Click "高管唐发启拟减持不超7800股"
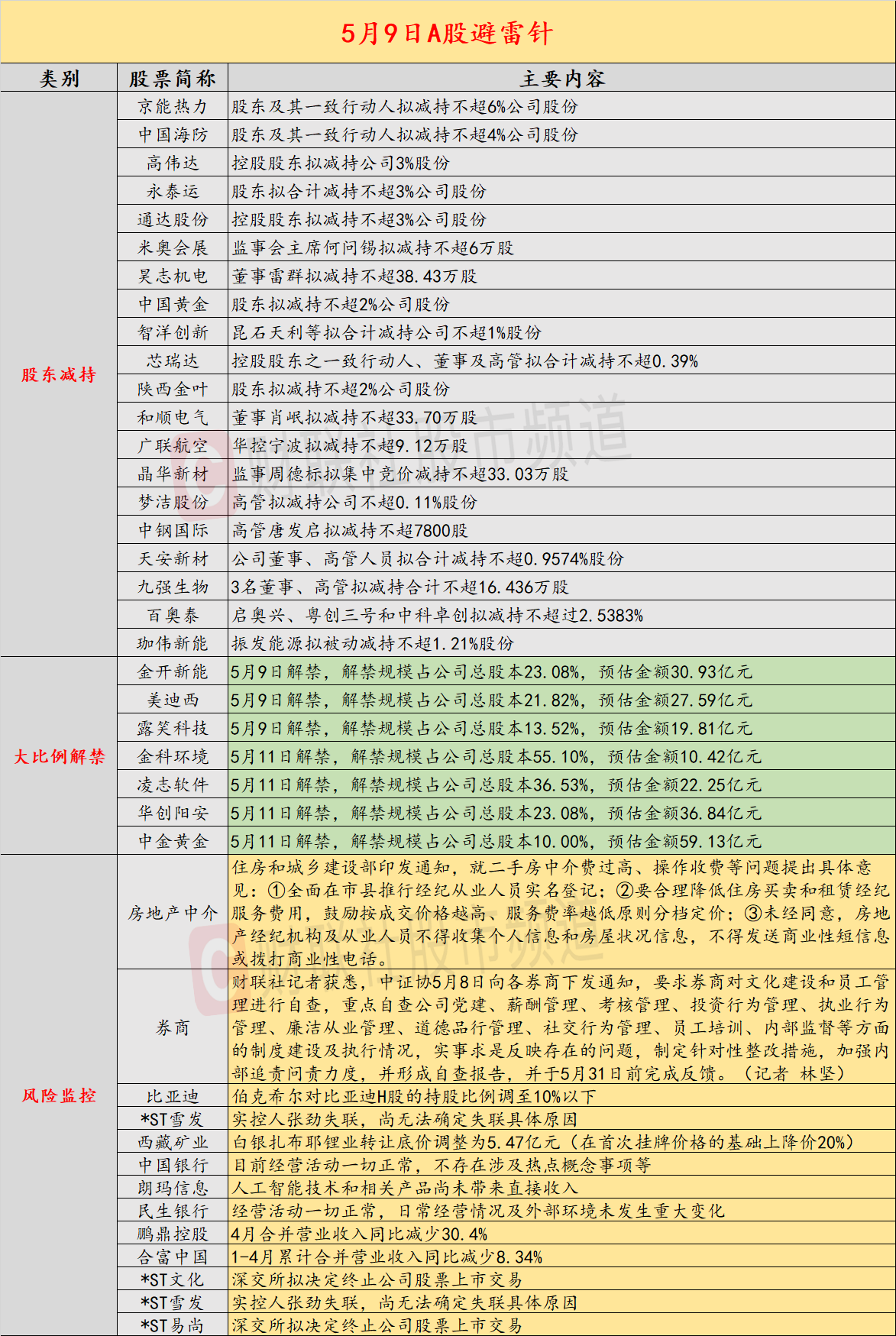Screen dimensions: 896x1336 (350, 530)
